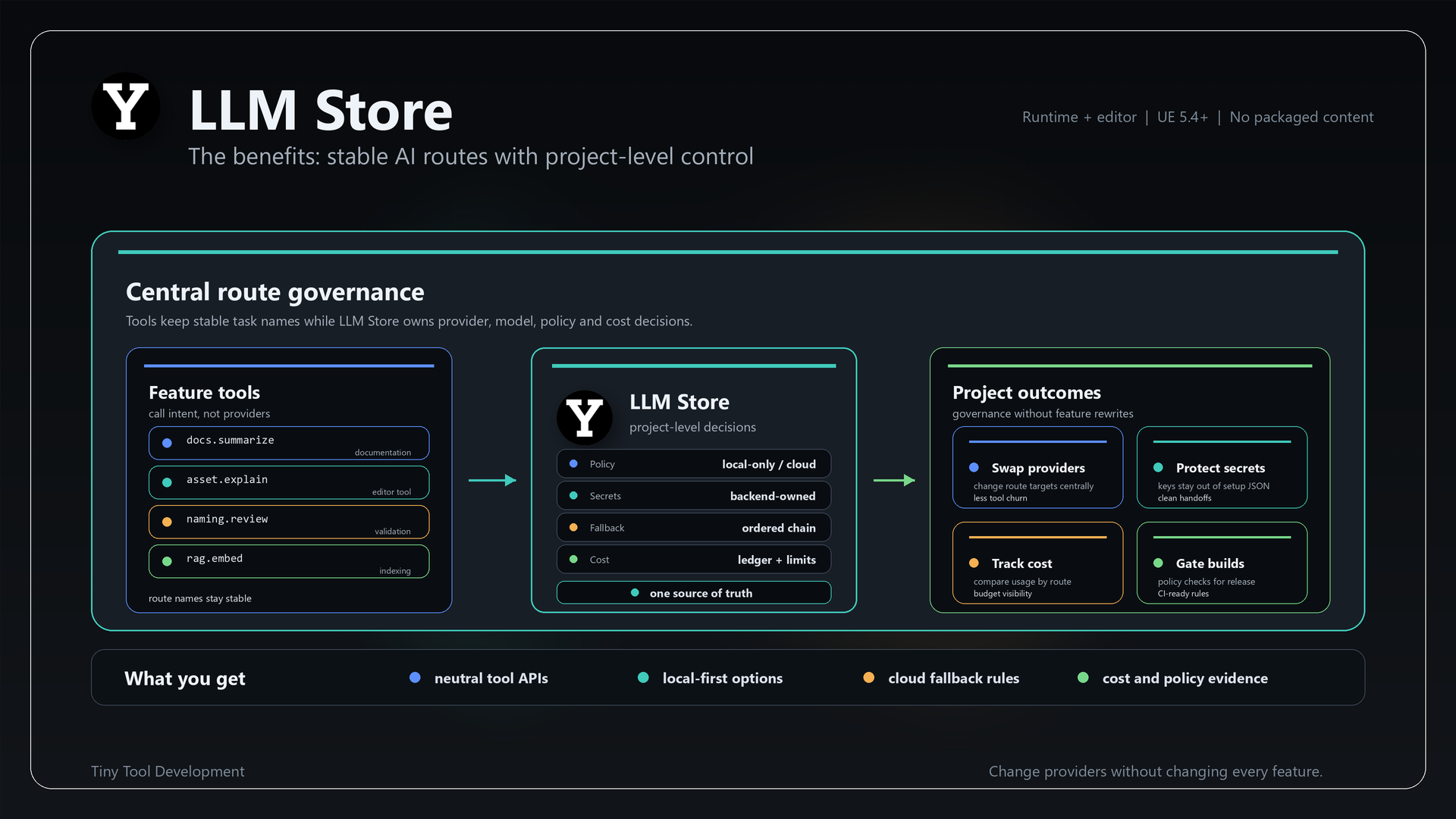Click the Y logo beside the LLM Store title

[125, 106]
